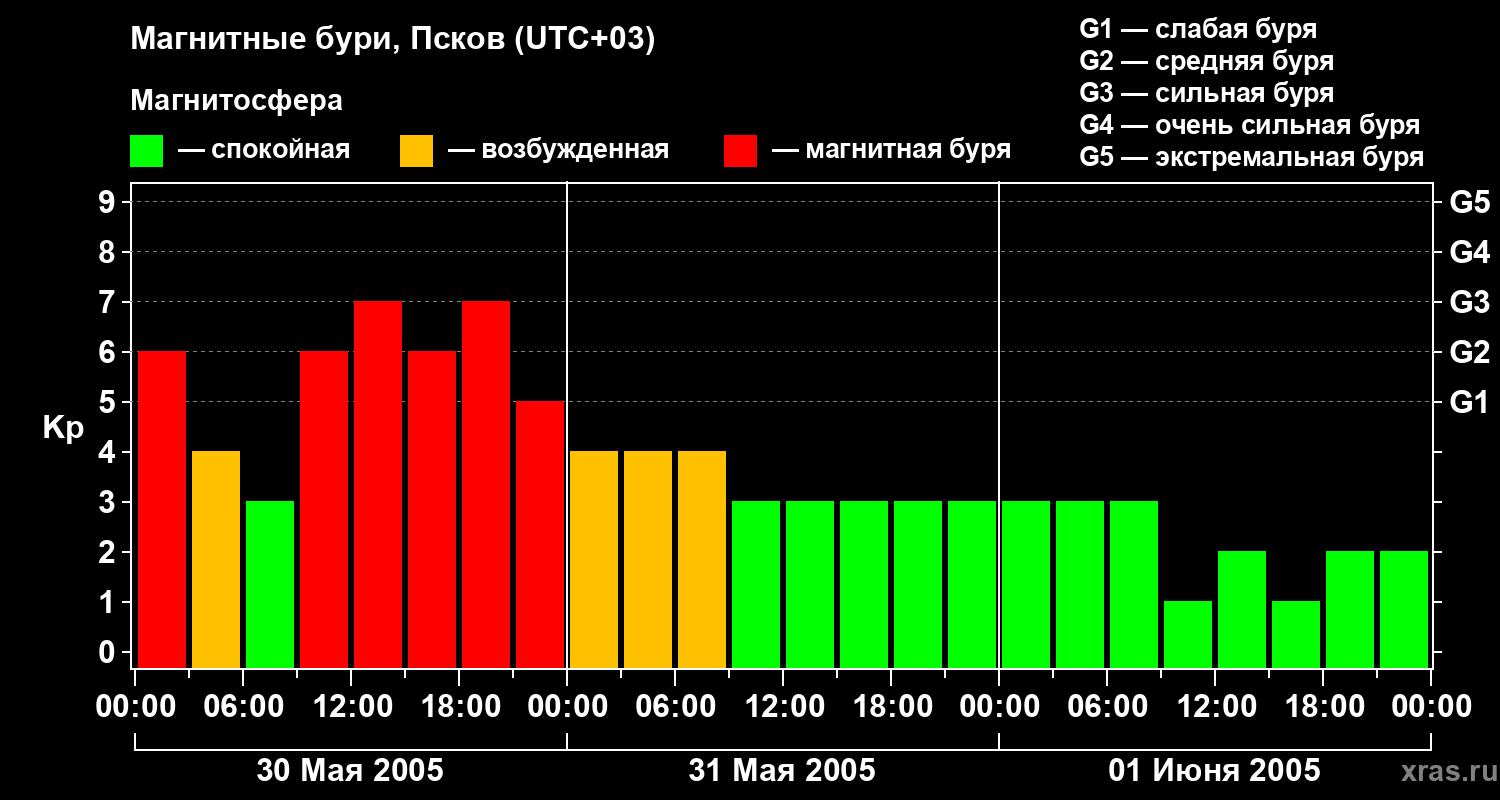
Task: Select the 30 May 21:00–00:00 Kp 5 bar
Action: (x=540, y=534)
